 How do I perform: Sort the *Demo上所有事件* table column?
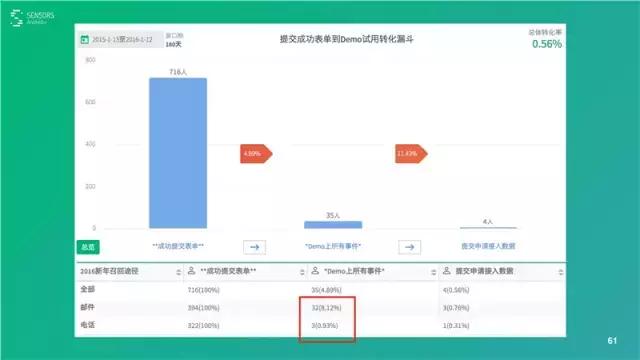tap(433, 272)
